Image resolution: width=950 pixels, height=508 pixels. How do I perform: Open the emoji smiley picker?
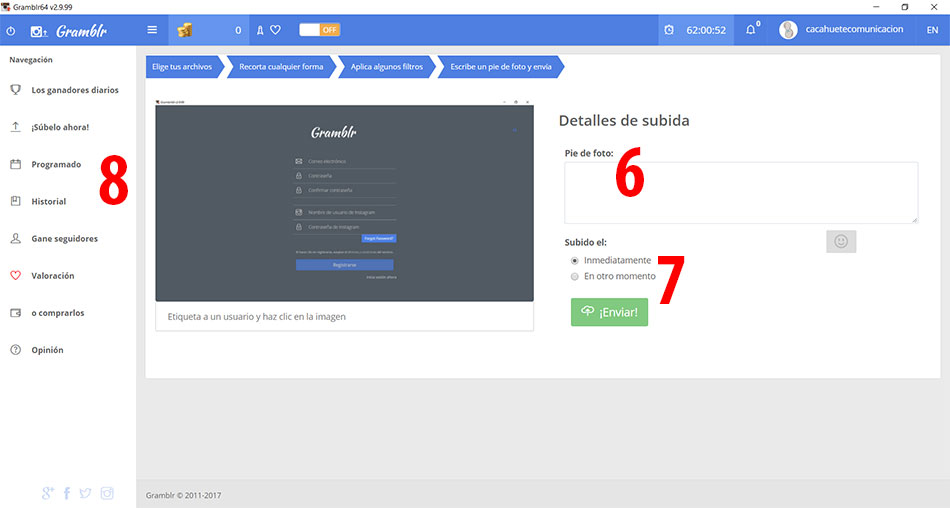tap(841, 241)
